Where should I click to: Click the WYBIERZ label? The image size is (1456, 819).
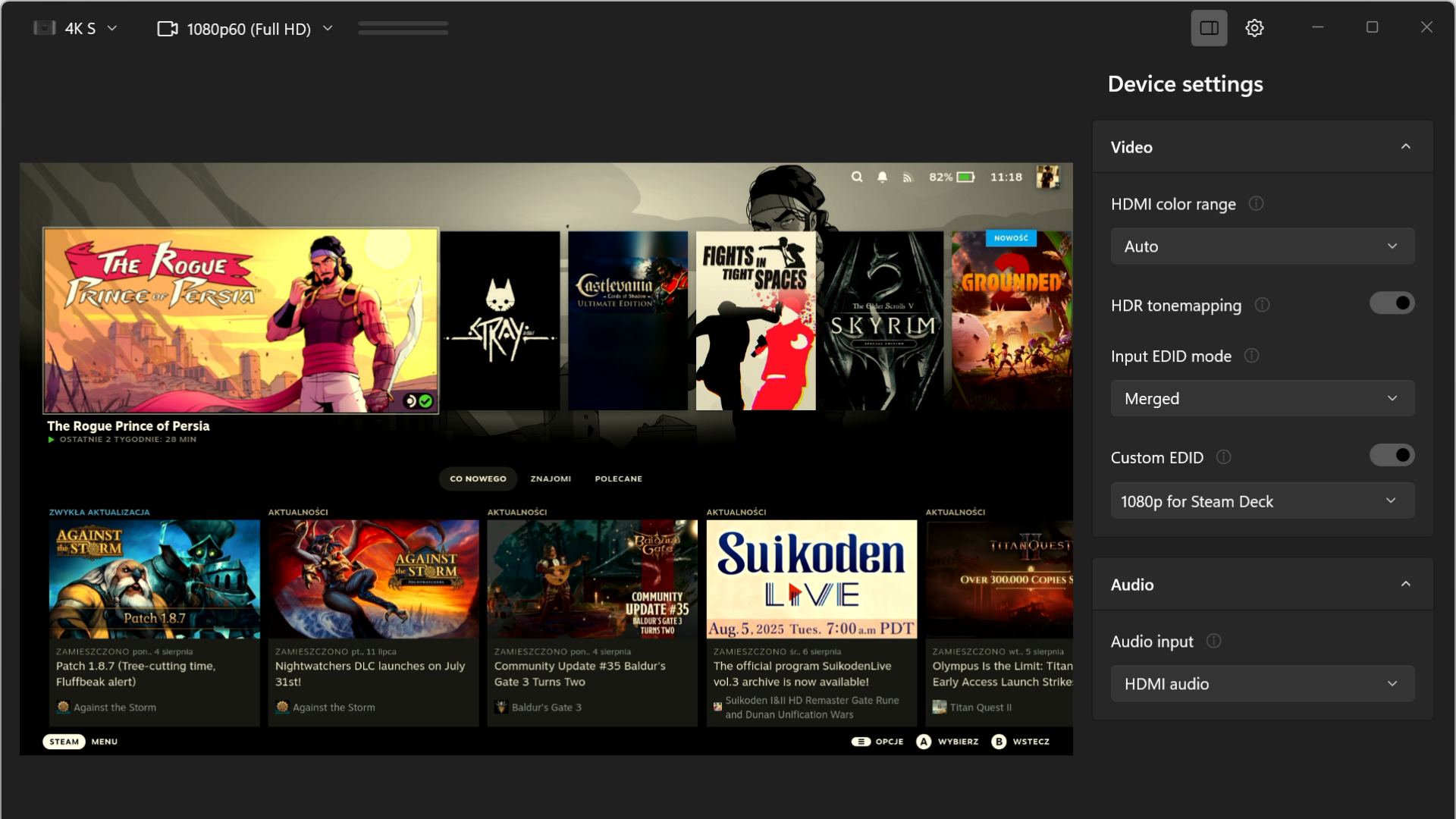958,742
